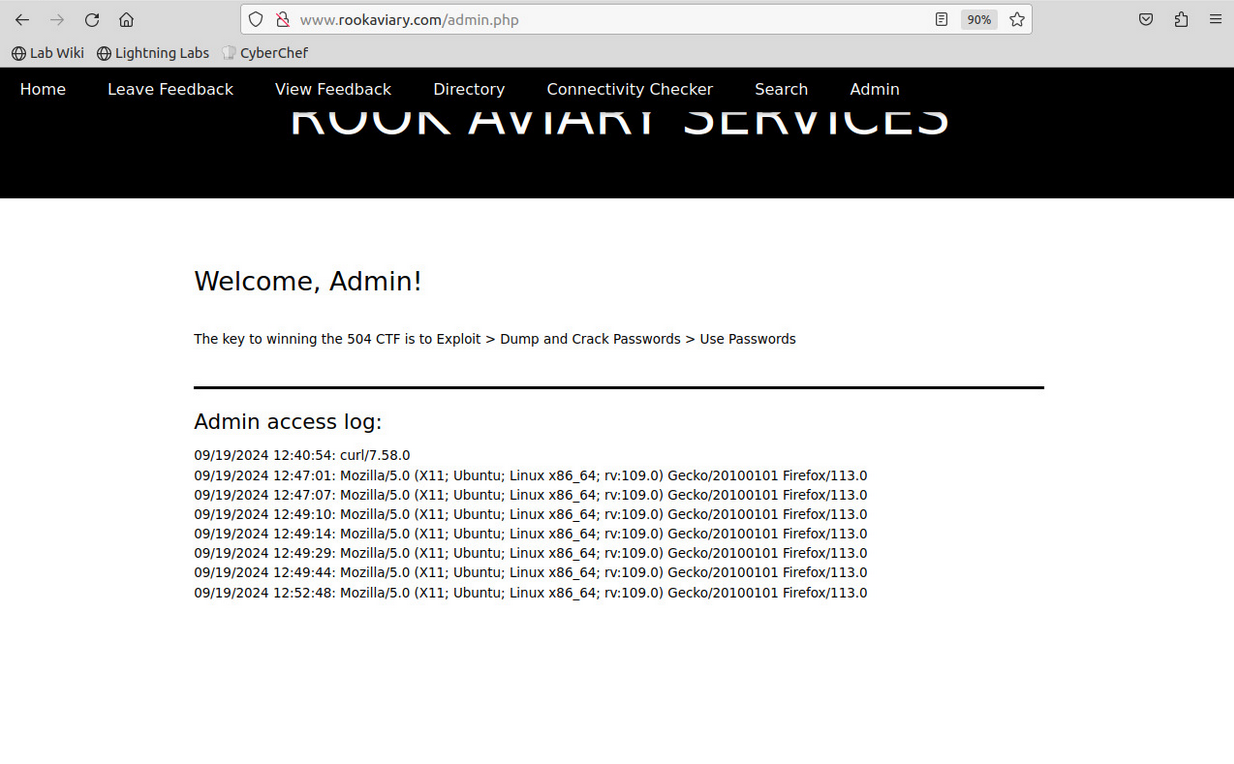
Task: Navigate to Home in site menu
Action: tap(43, 89)
